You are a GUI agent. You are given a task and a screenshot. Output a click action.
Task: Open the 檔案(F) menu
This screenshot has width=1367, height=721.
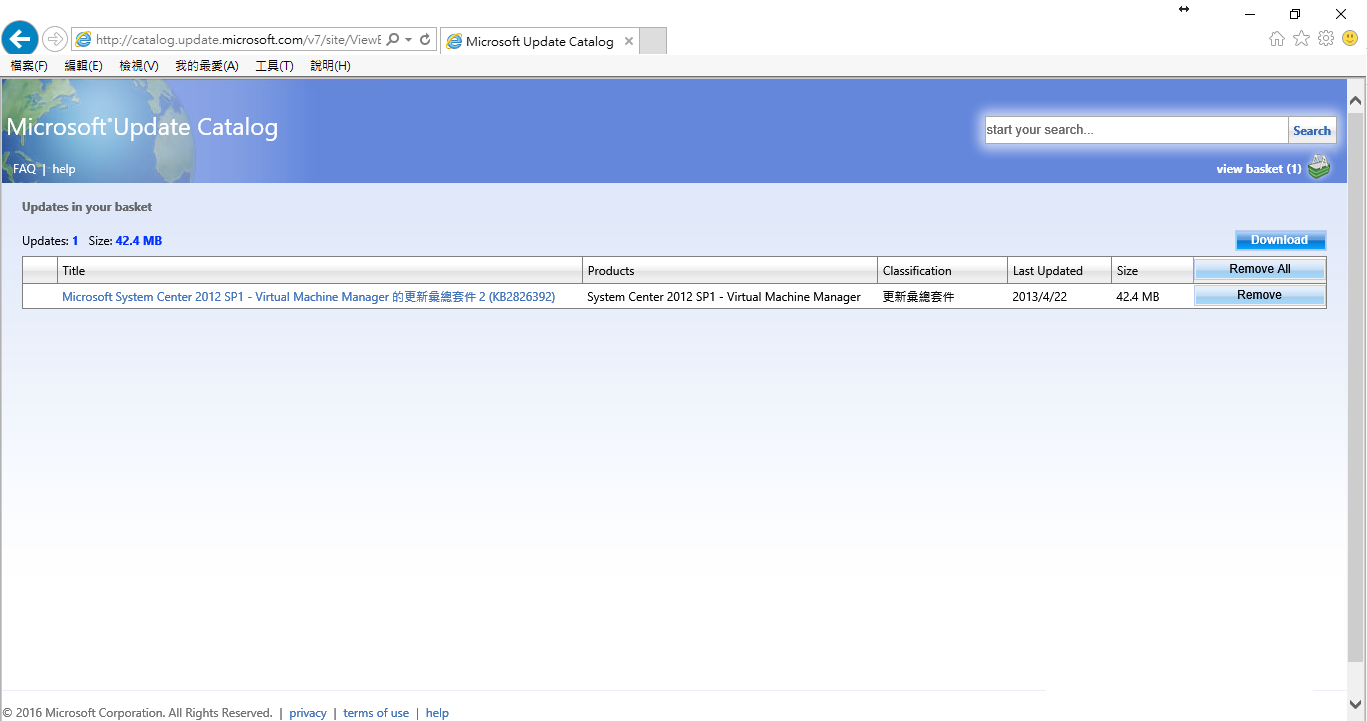coord(29,66)
